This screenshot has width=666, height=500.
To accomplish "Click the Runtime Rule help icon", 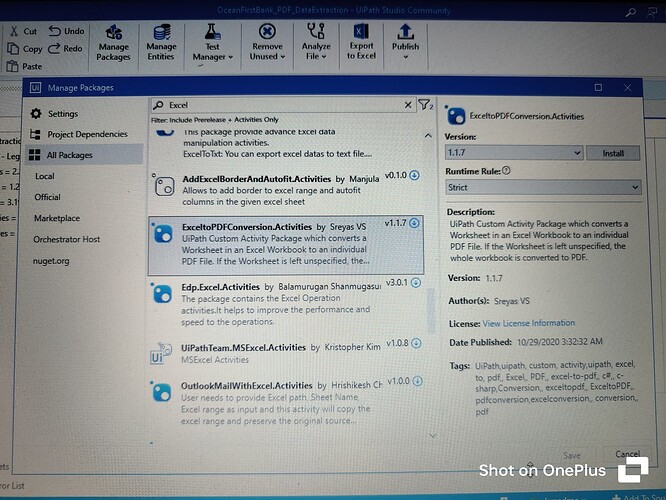I will (x=506, y=170).
